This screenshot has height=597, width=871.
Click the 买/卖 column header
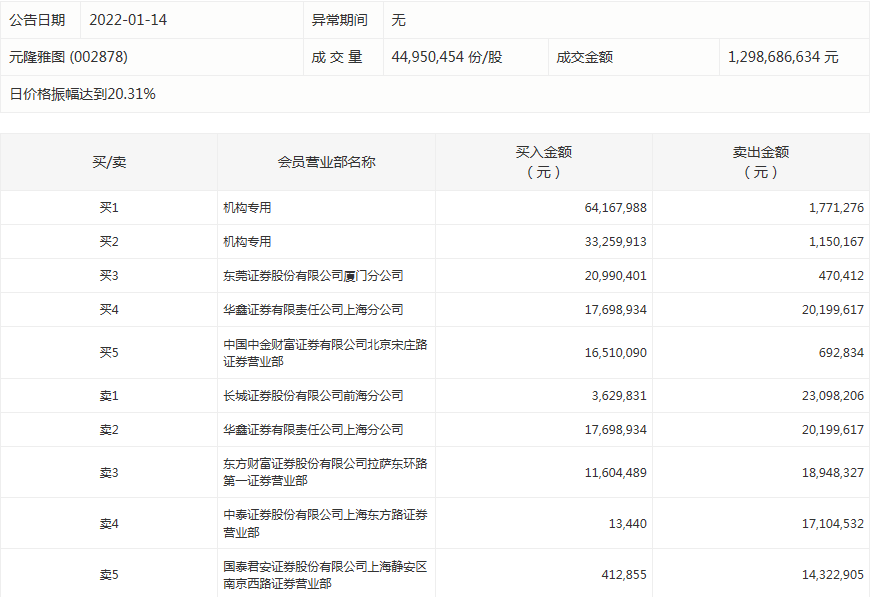pyautogui.click(x=109, y=162)
